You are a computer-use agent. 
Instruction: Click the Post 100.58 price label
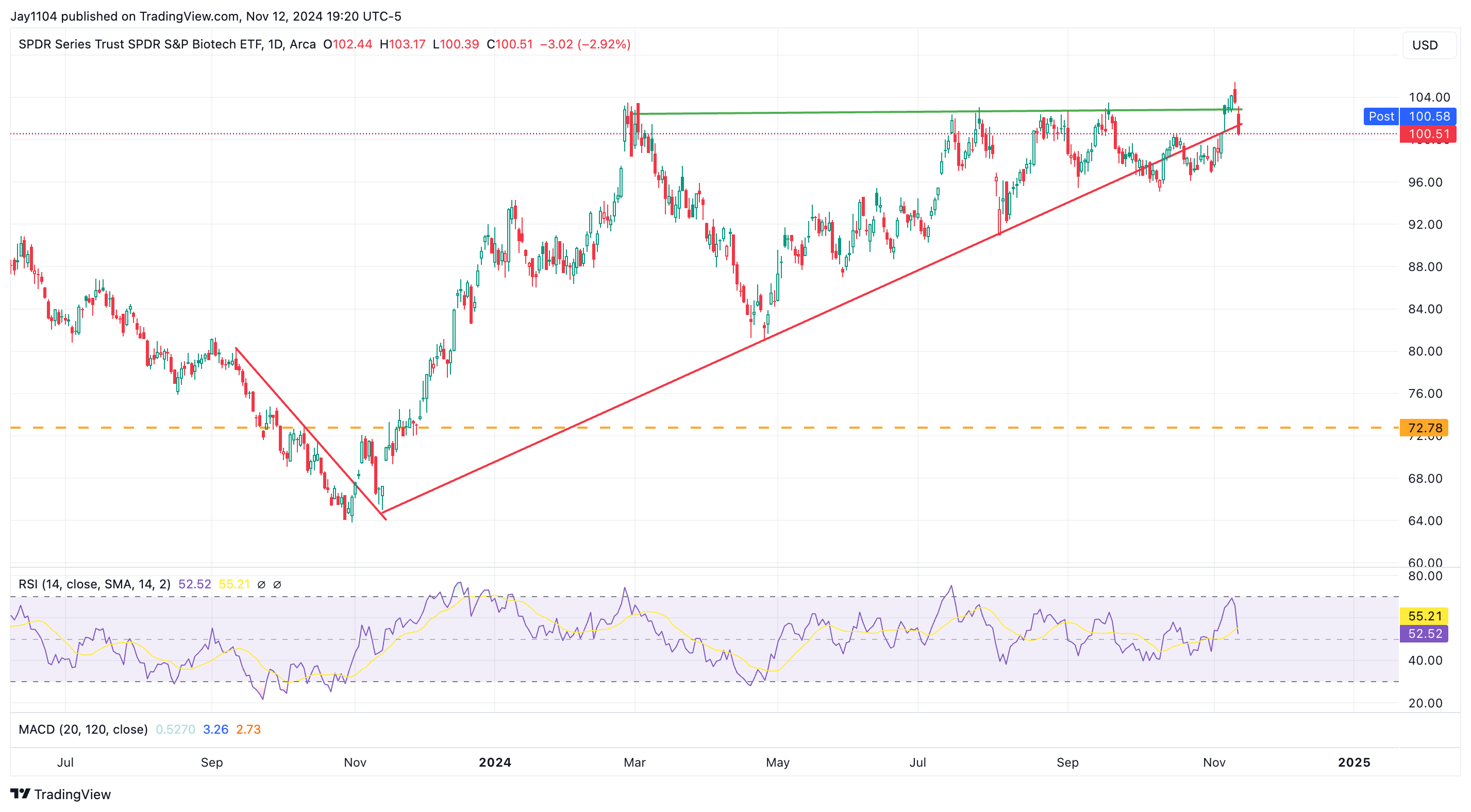[x=1410, y=116]
